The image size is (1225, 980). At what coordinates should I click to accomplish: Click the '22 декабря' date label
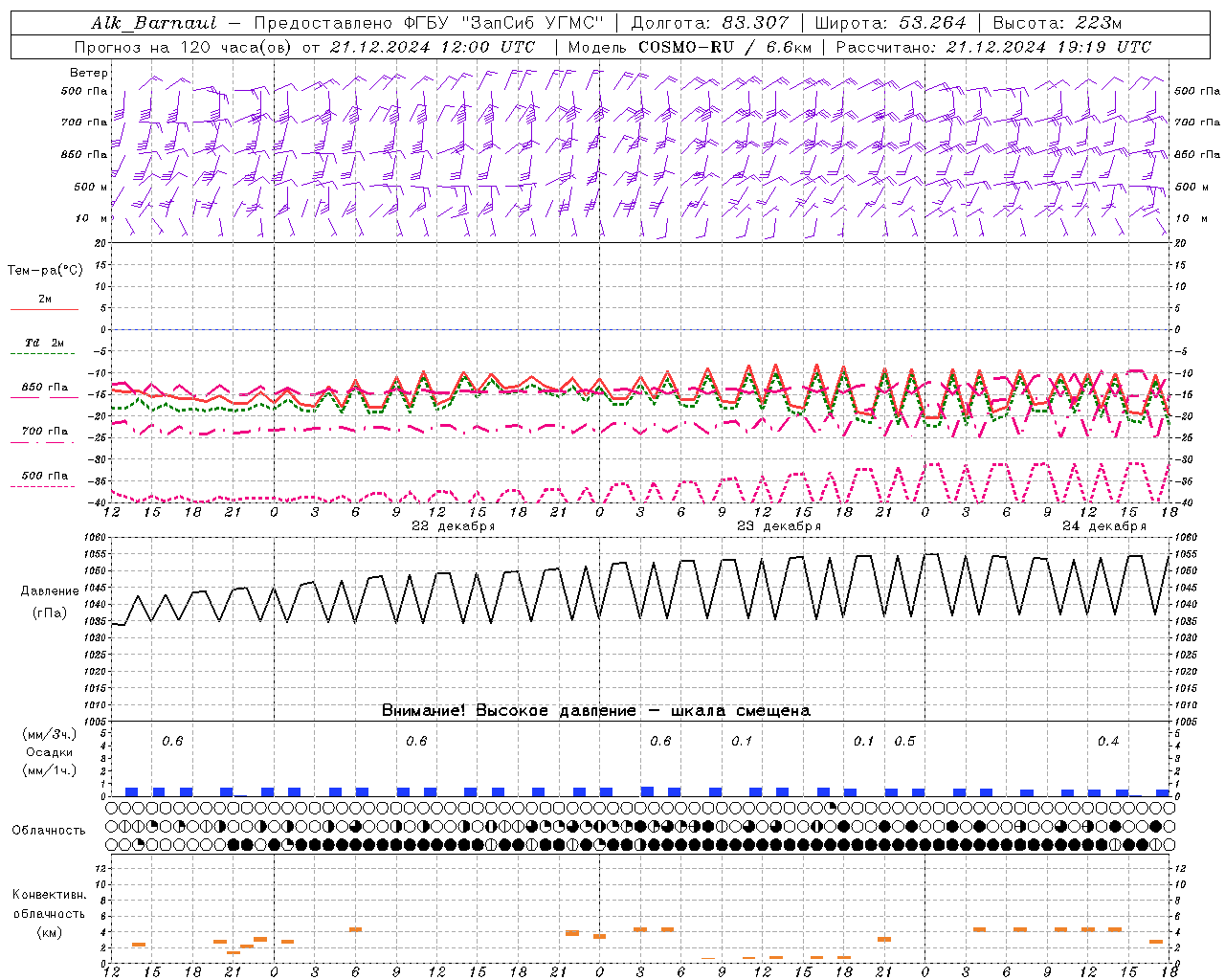coord(454,526)
